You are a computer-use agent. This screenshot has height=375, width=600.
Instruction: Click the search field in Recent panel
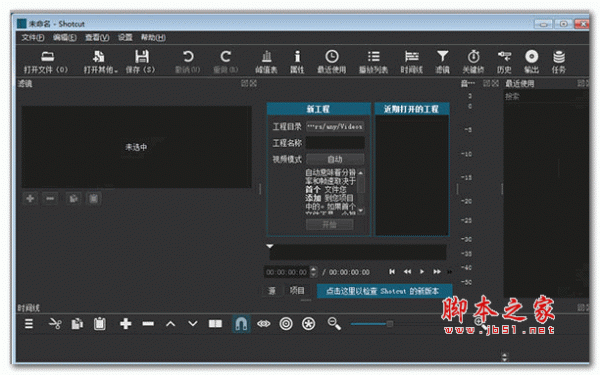click(x=545, y=97)
